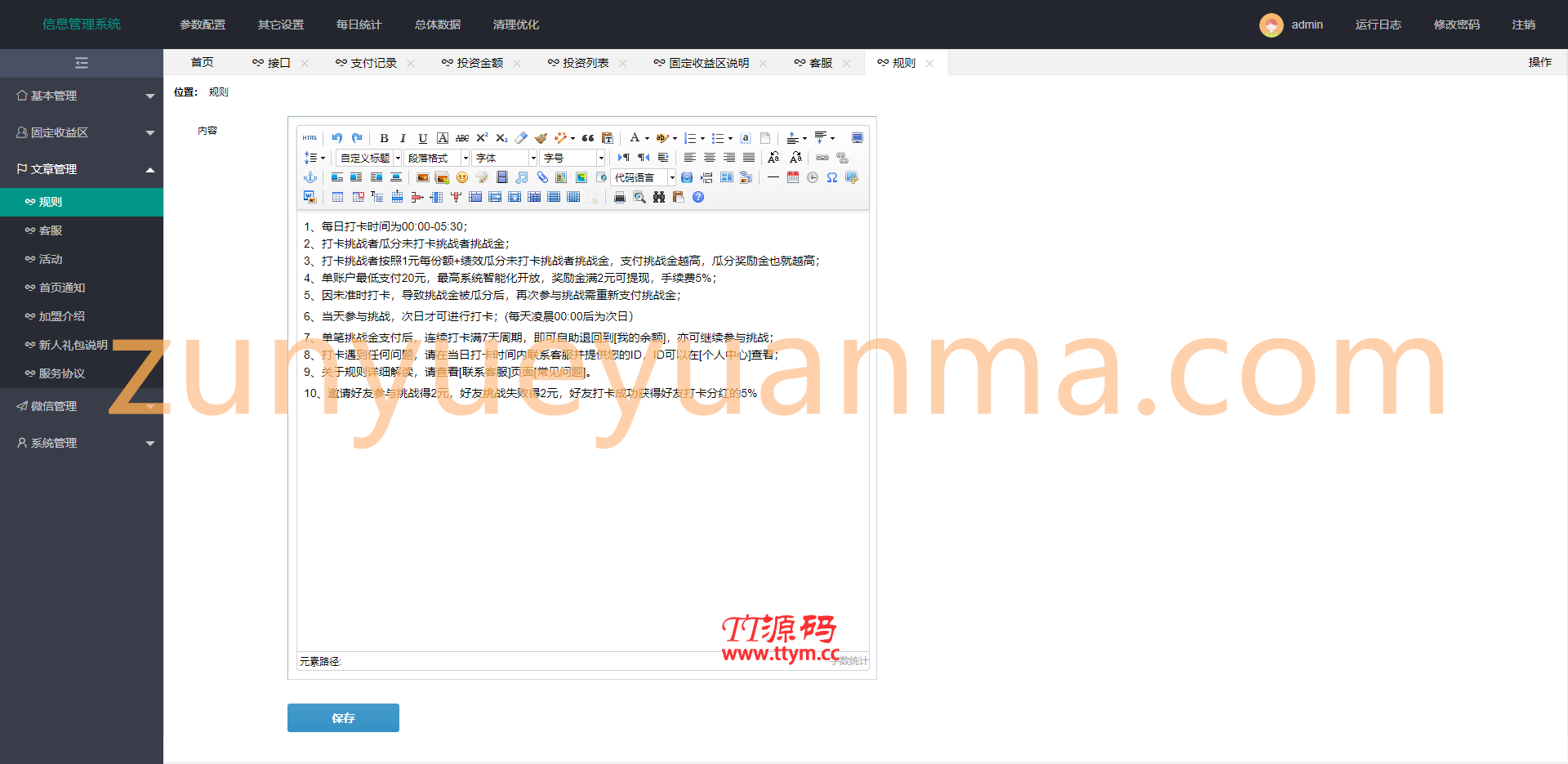Toggle blockquote formatting
Viewport: 1568px width, 764px height.
coord(588,138)
